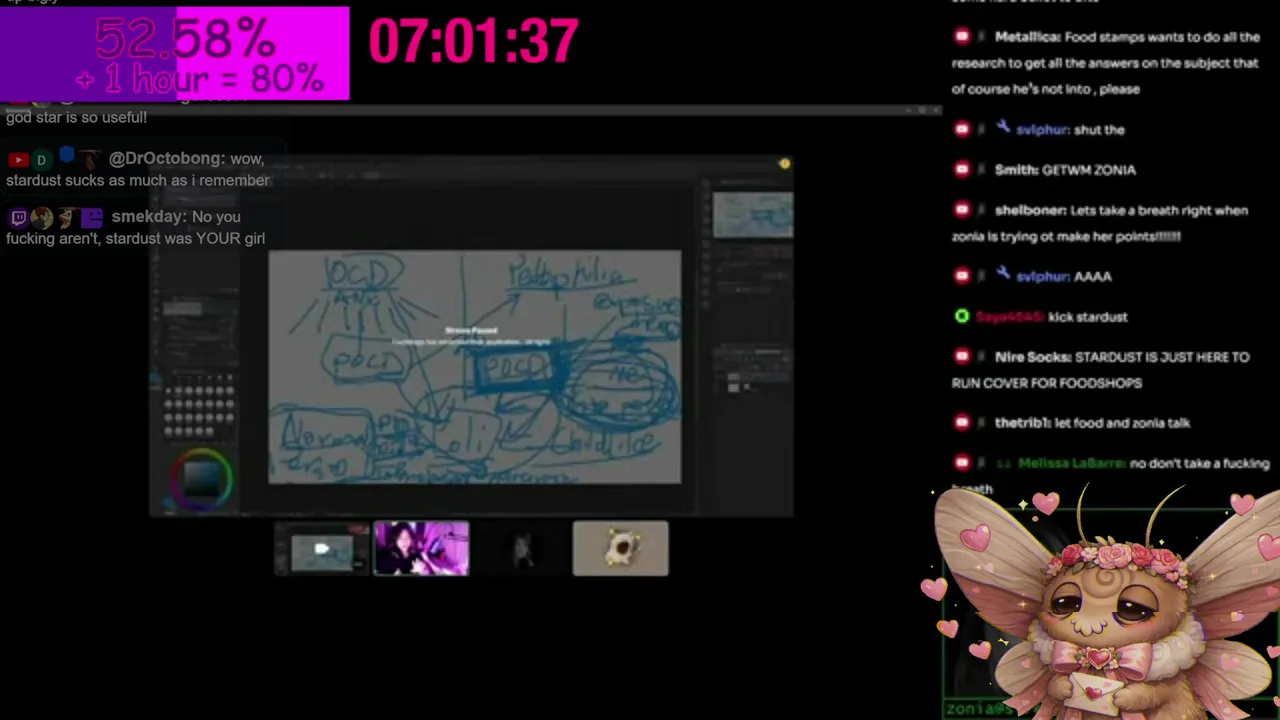Click red platform icon beside thetrib1
The width and height of the screenshot is (1280, 720).
pos(962,422)
